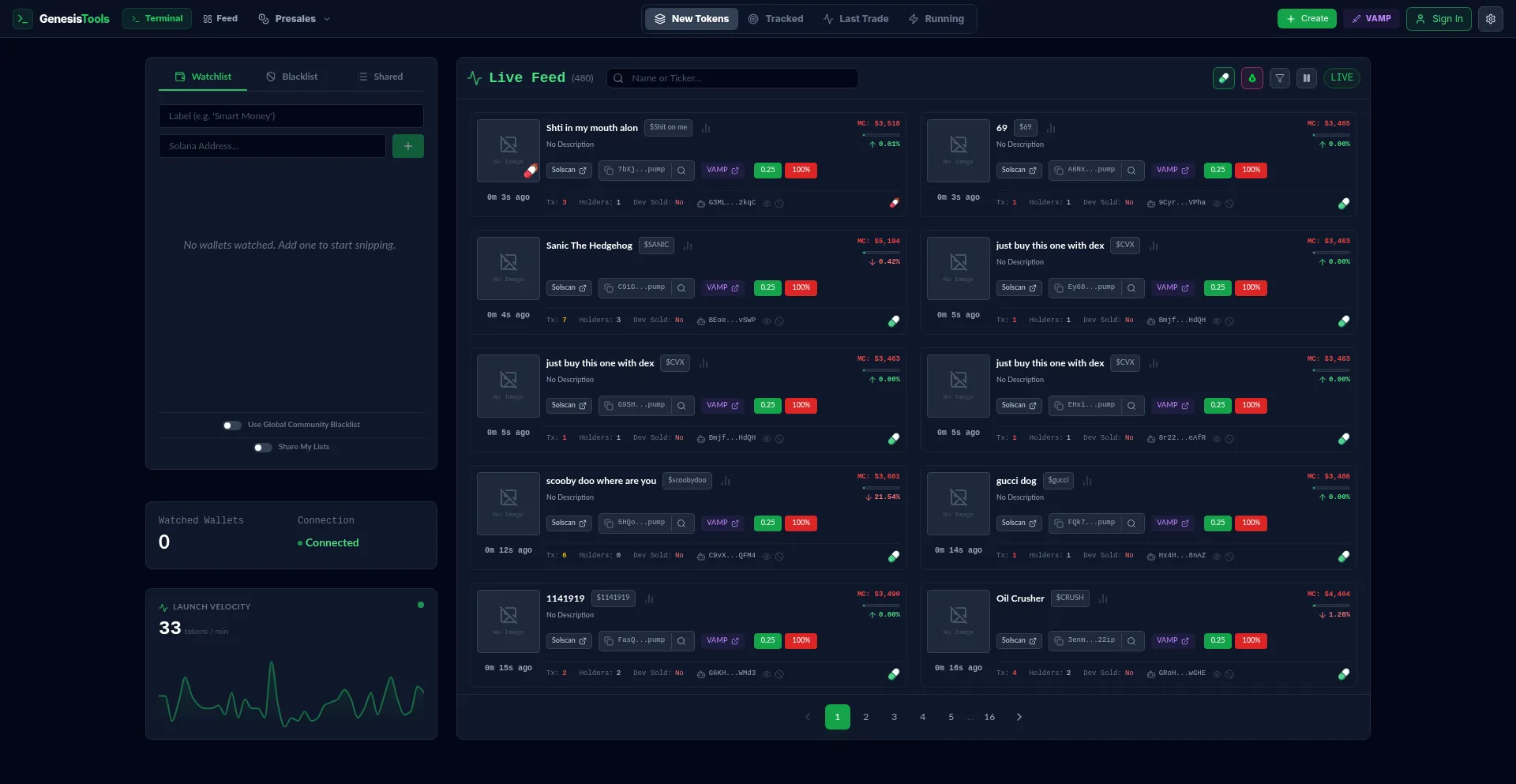Open chart icon for Sanic The Hedgehog
This screenshot has width=1516, height=784.
tap(688, 246)
